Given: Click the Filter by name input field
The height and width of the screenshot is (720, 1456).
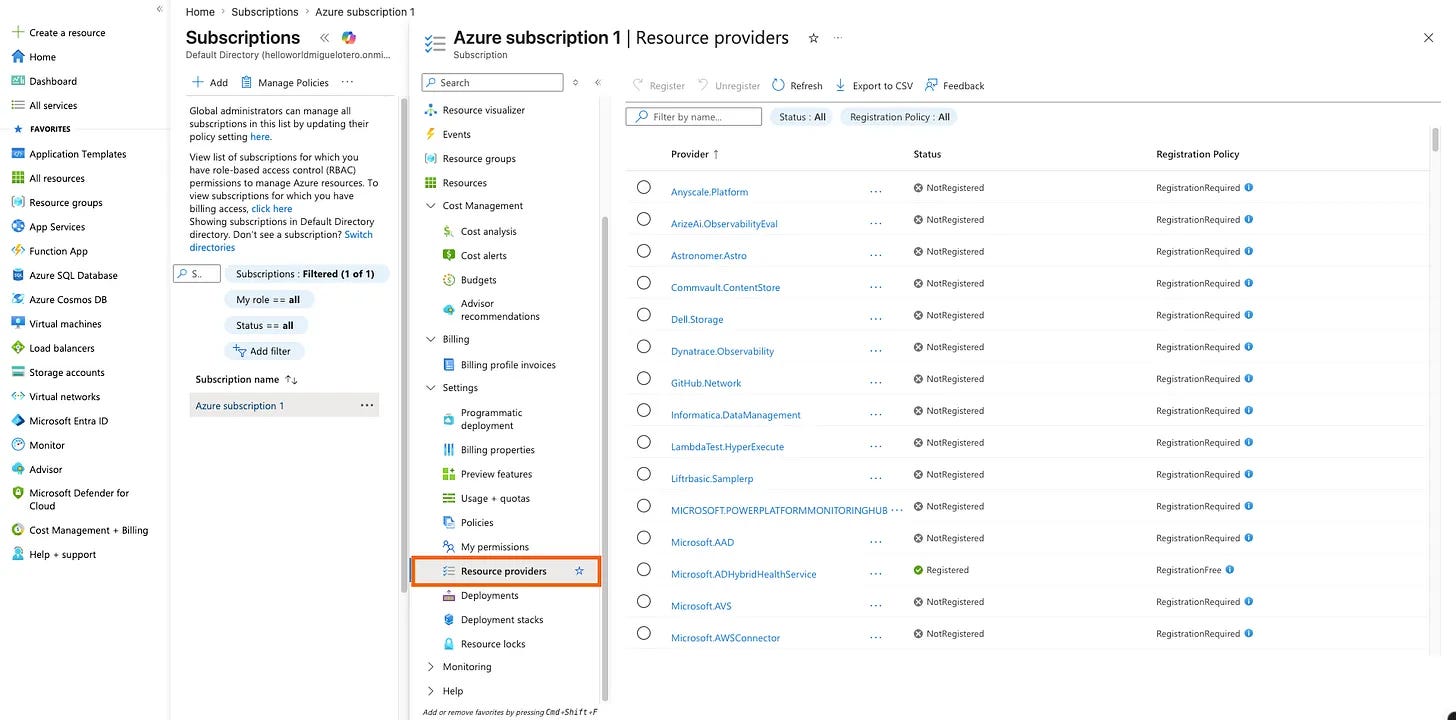Looking at the screenshot, I should coord(693,117).
